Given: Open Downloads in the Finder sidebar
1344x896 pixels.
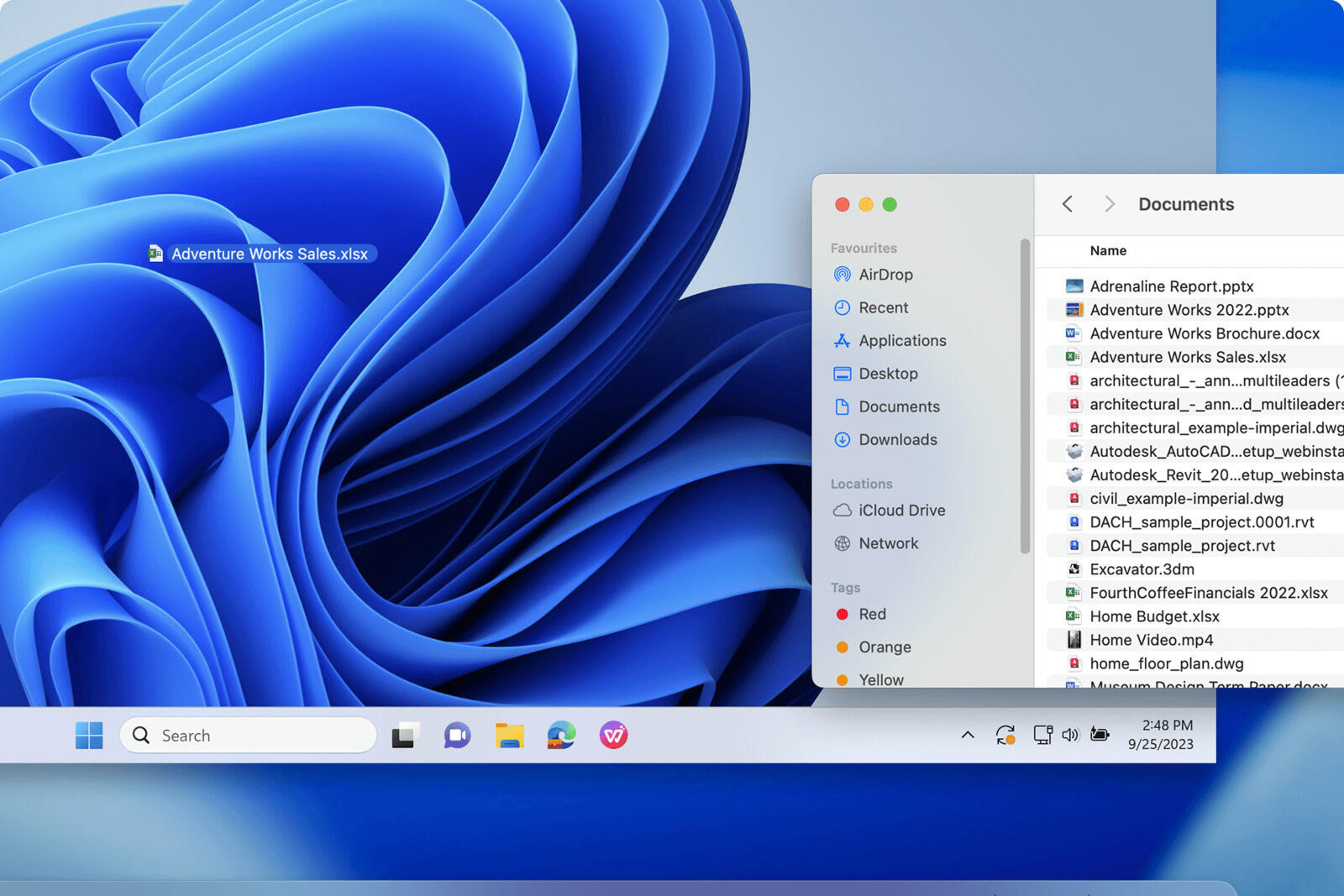Looking at the screenshot, I should click(x=897, y=439).
